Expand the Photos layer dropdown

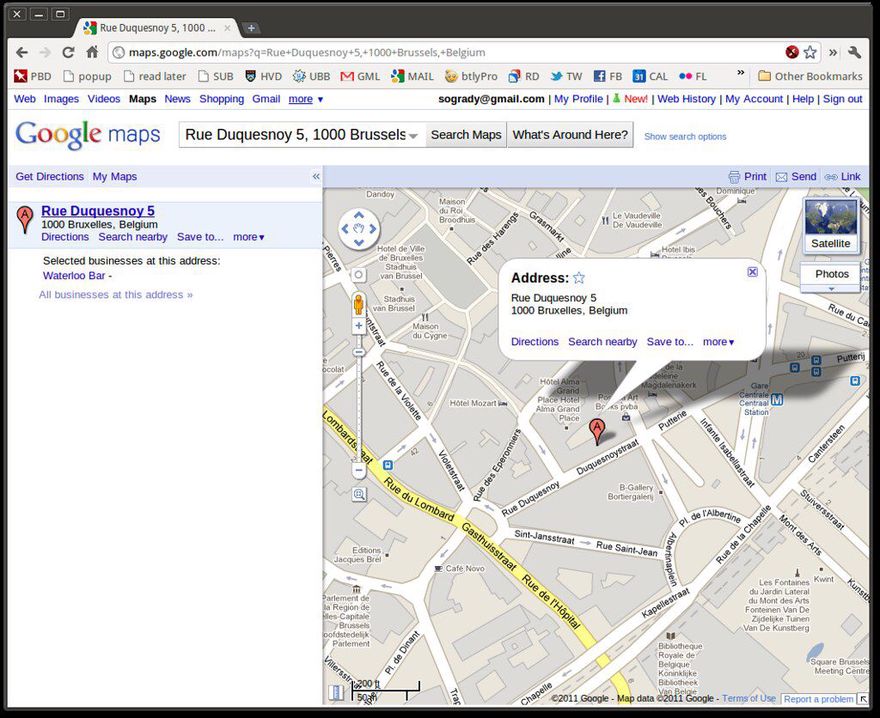click(831, 289)
